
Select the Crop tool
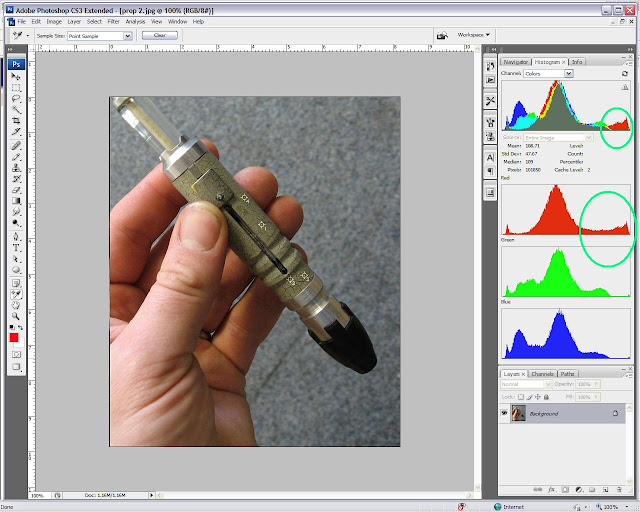(16, 121)
